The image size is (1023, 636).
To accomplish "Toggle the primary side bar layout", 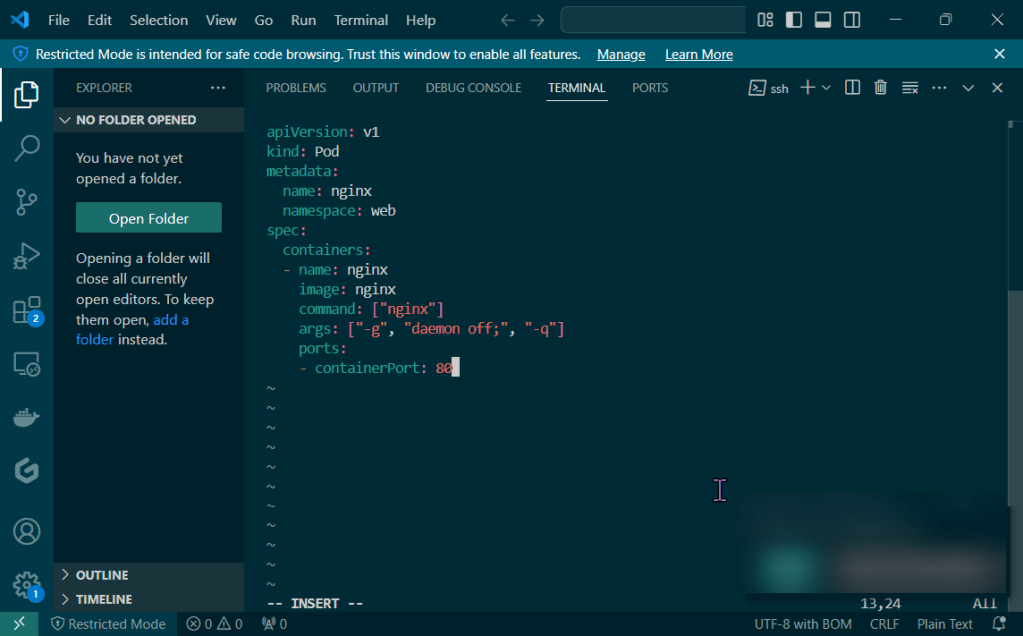I will coord(794,20).
